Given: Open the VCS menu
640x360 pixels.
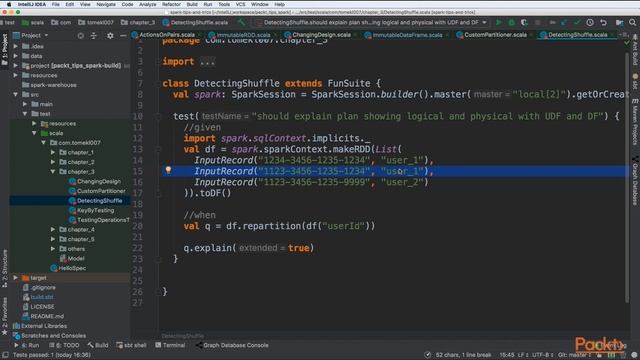Looking at the screenshot, I should (x=240, y=4).
